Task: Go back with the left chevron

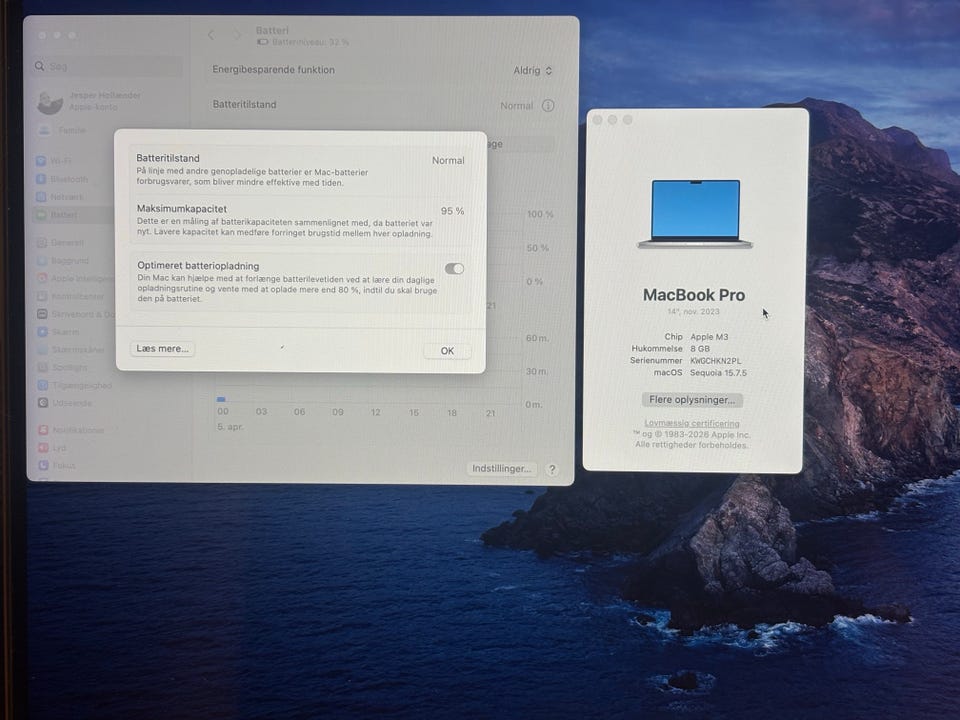Action: click(x=211, y=36)
